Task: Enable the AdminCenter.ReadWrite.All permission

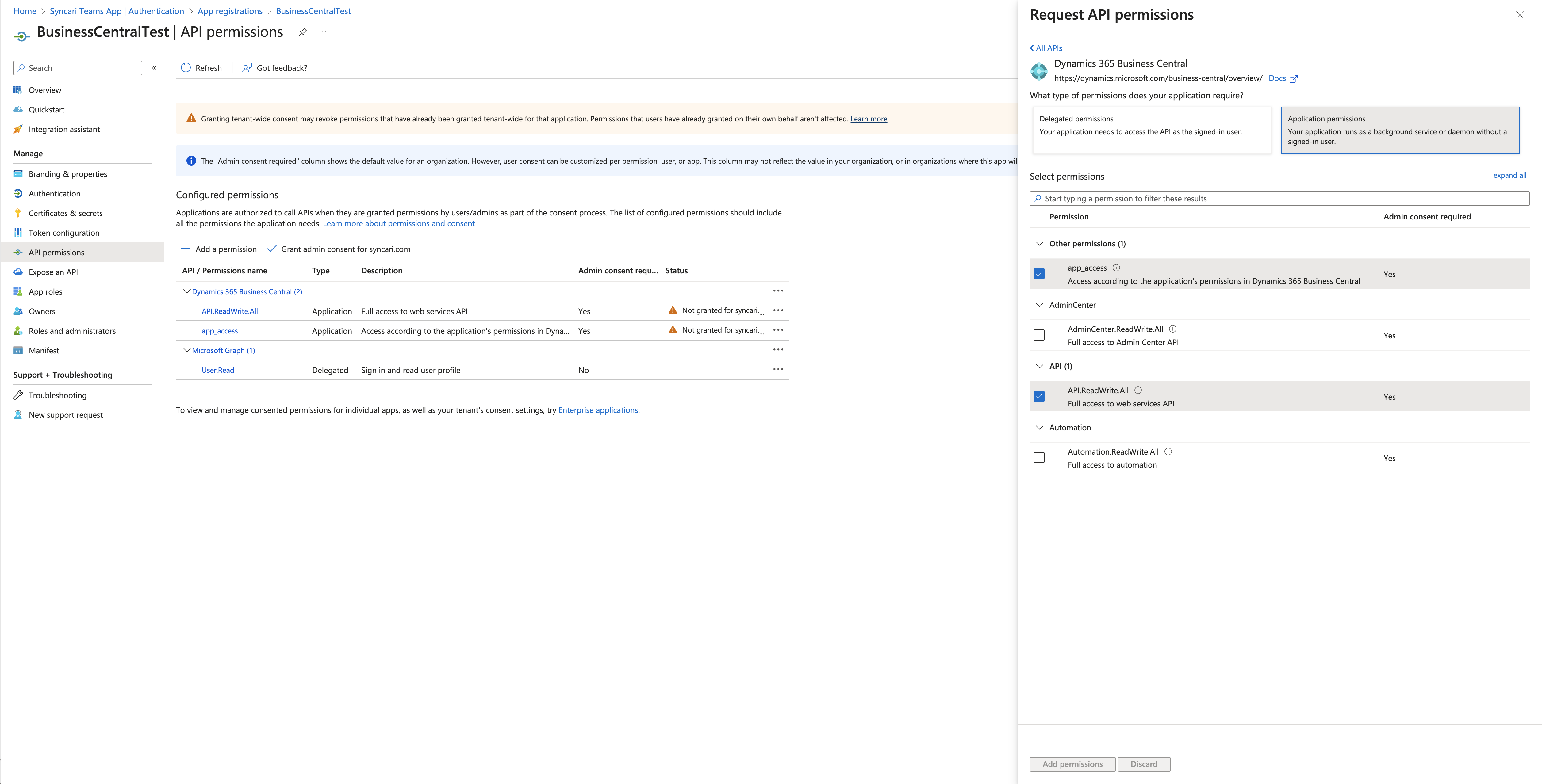Action: click(1039, 335)
